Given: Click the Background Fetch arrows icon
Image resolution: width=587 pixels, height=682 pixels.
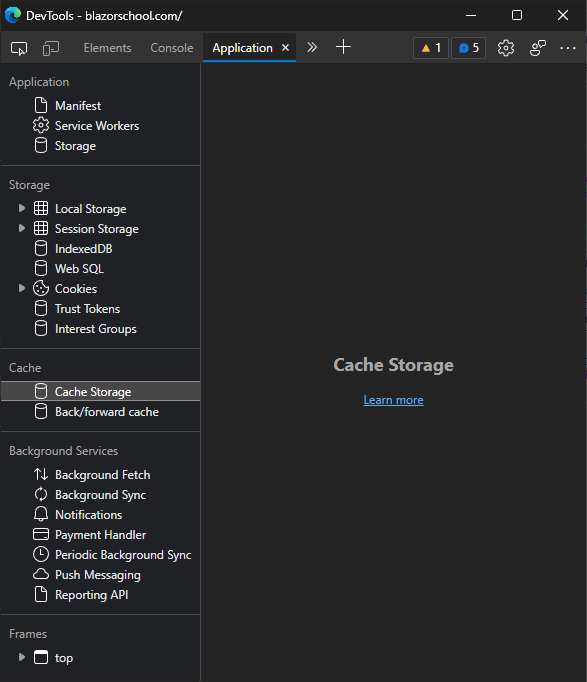Looking at the screenshot, I should [x=41, y=475].
